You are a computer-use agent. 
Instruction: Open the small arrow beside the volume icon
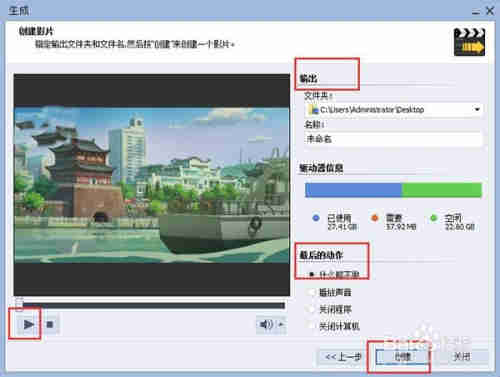(x=281, y=324)
